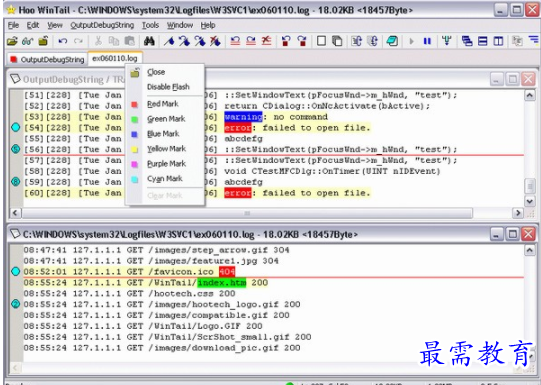The height and width of the screenshot is (385, 541).
Task: Cascade windows using the toolbar icon
Action: click(x=467, y=41)
